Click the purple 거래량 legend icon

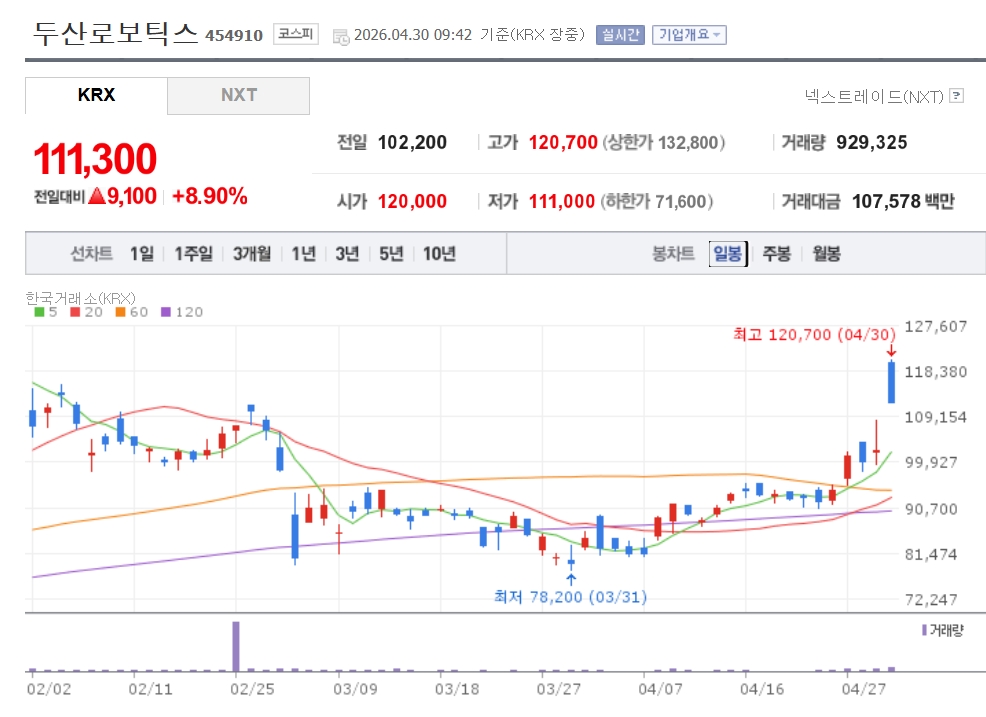924,630
